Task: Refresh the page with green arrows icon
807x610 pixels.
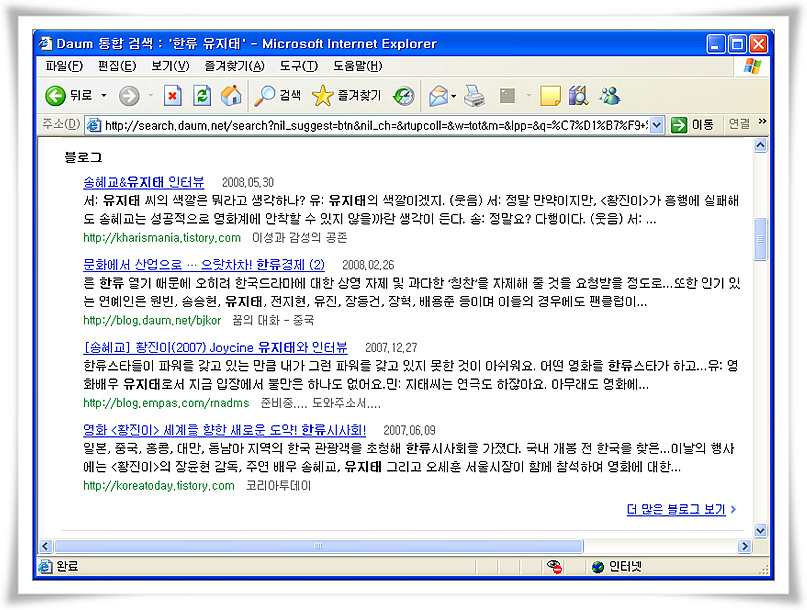Action: (x=202, y=96)
